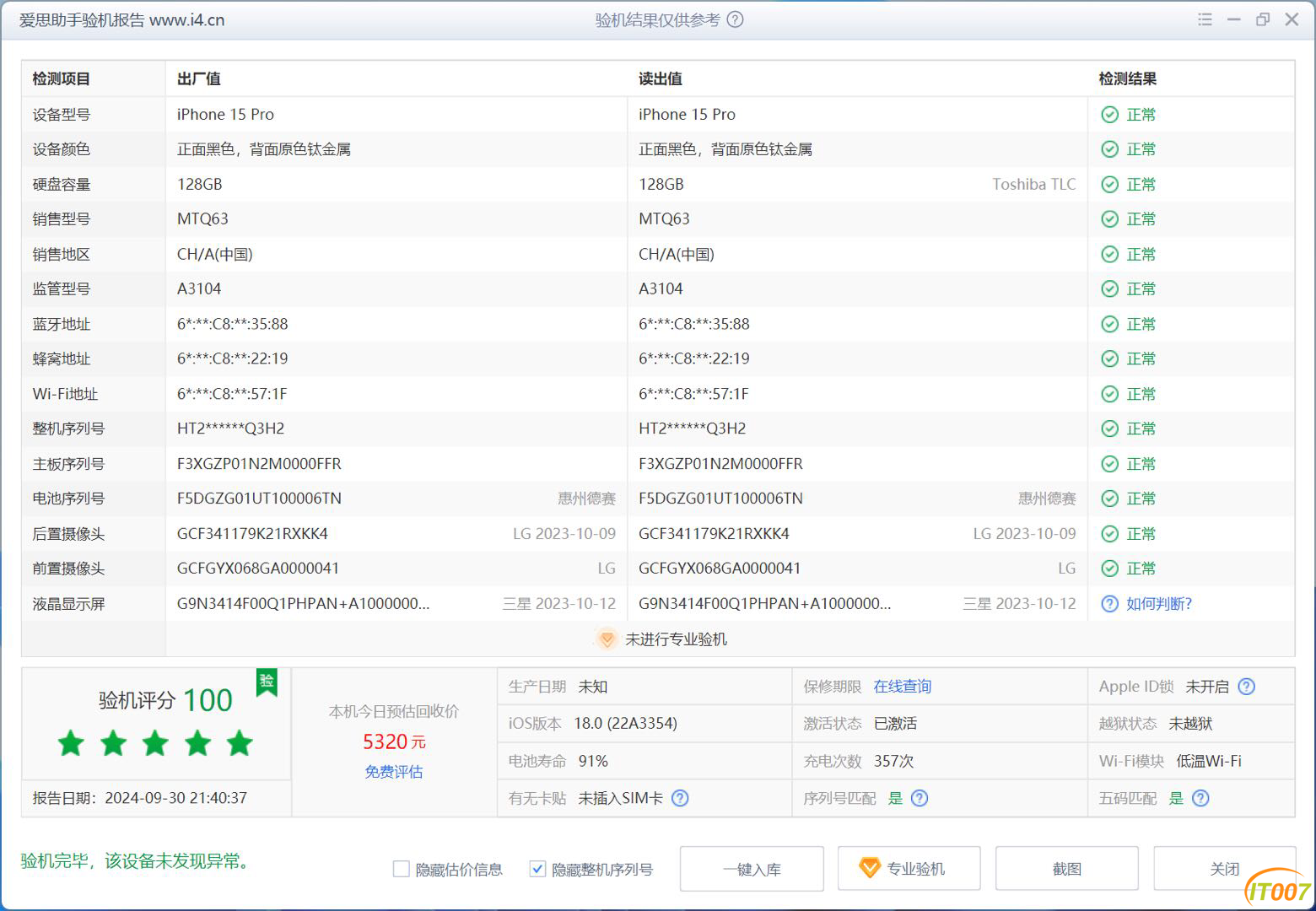Maximize the report window
Viewport: 1316px width, 911px height.
click(1263, 19)
